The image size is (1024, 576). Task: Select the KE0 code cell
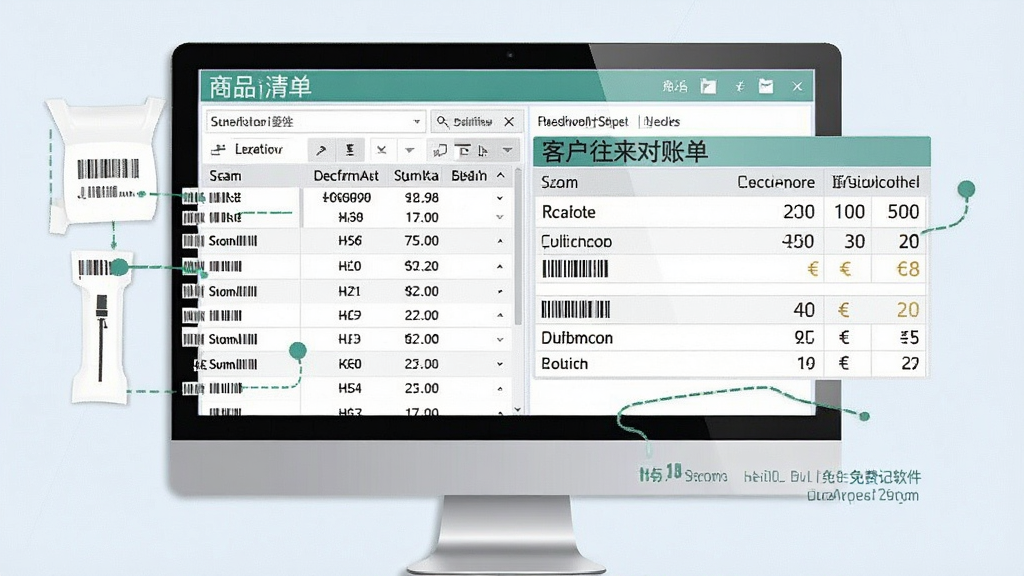coord(350,364)
